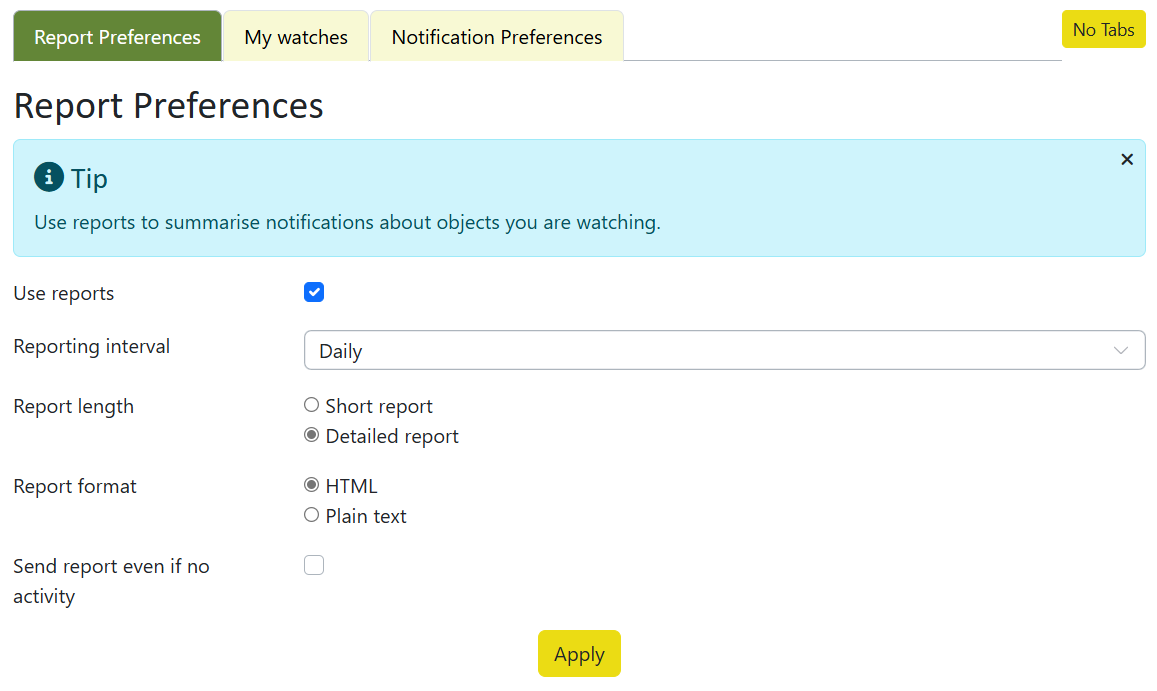Uncheck the Use reports checkbox

pos(314,292)
